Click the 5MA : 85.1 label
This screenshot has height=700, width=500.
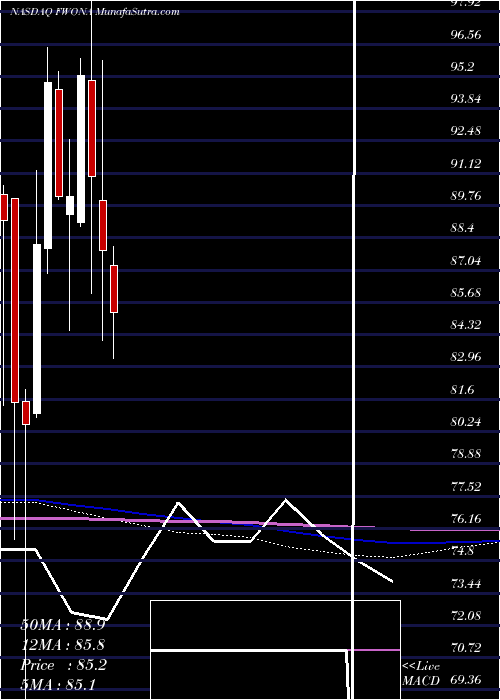(58, 684)
